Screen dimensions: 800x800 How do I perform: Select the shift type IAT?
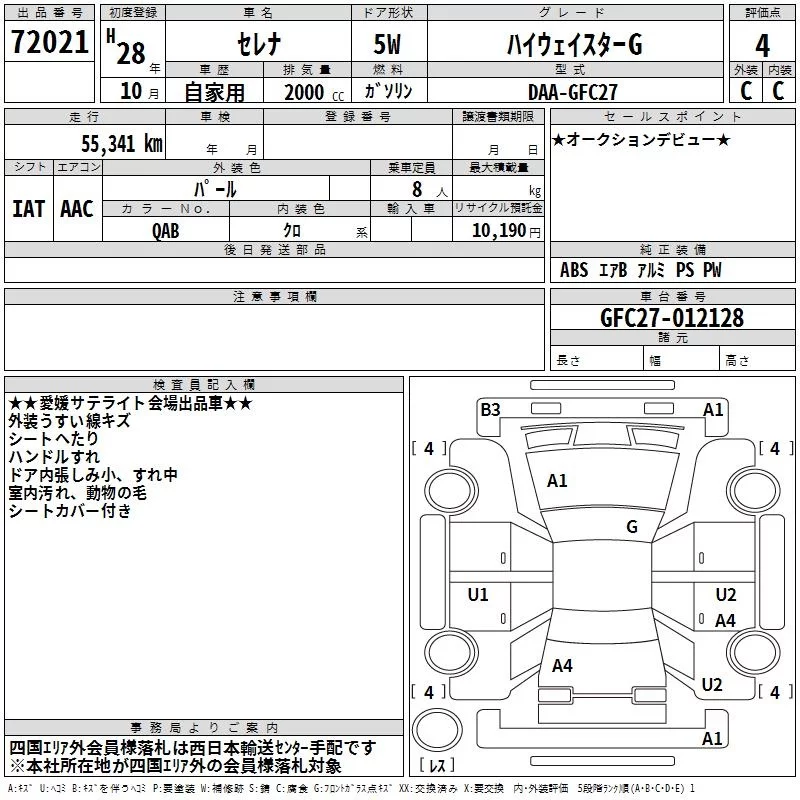tap(29, 209)
